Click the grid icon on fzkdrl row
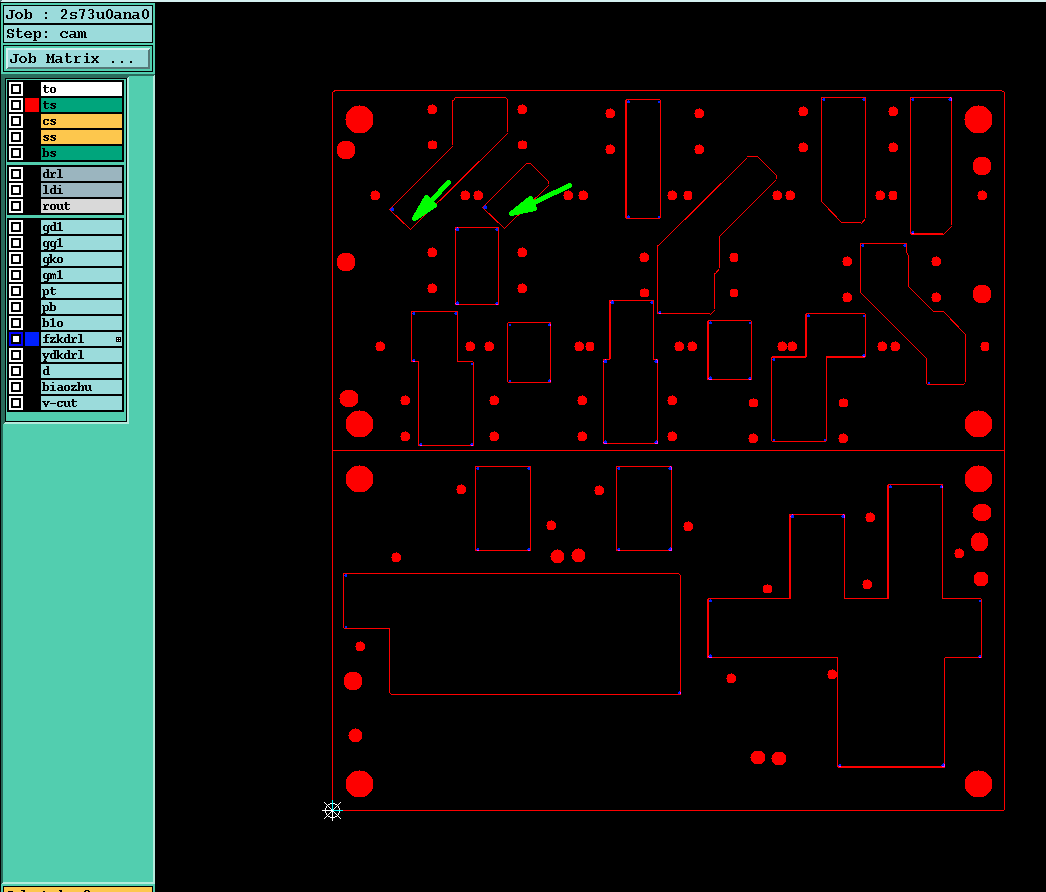Image resolution: width=1046 pixels, height=892 pixels. (118, 340)
